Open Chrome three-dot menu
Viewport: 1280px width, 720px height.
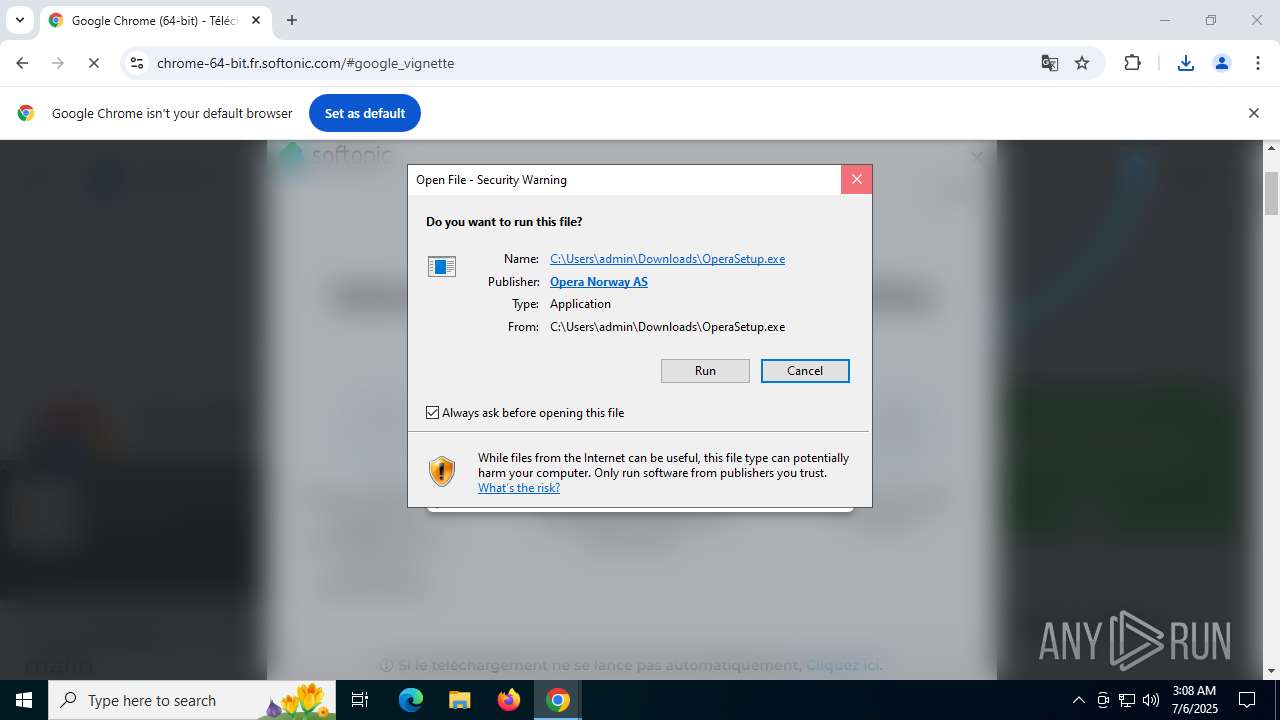coord(1258,63)
